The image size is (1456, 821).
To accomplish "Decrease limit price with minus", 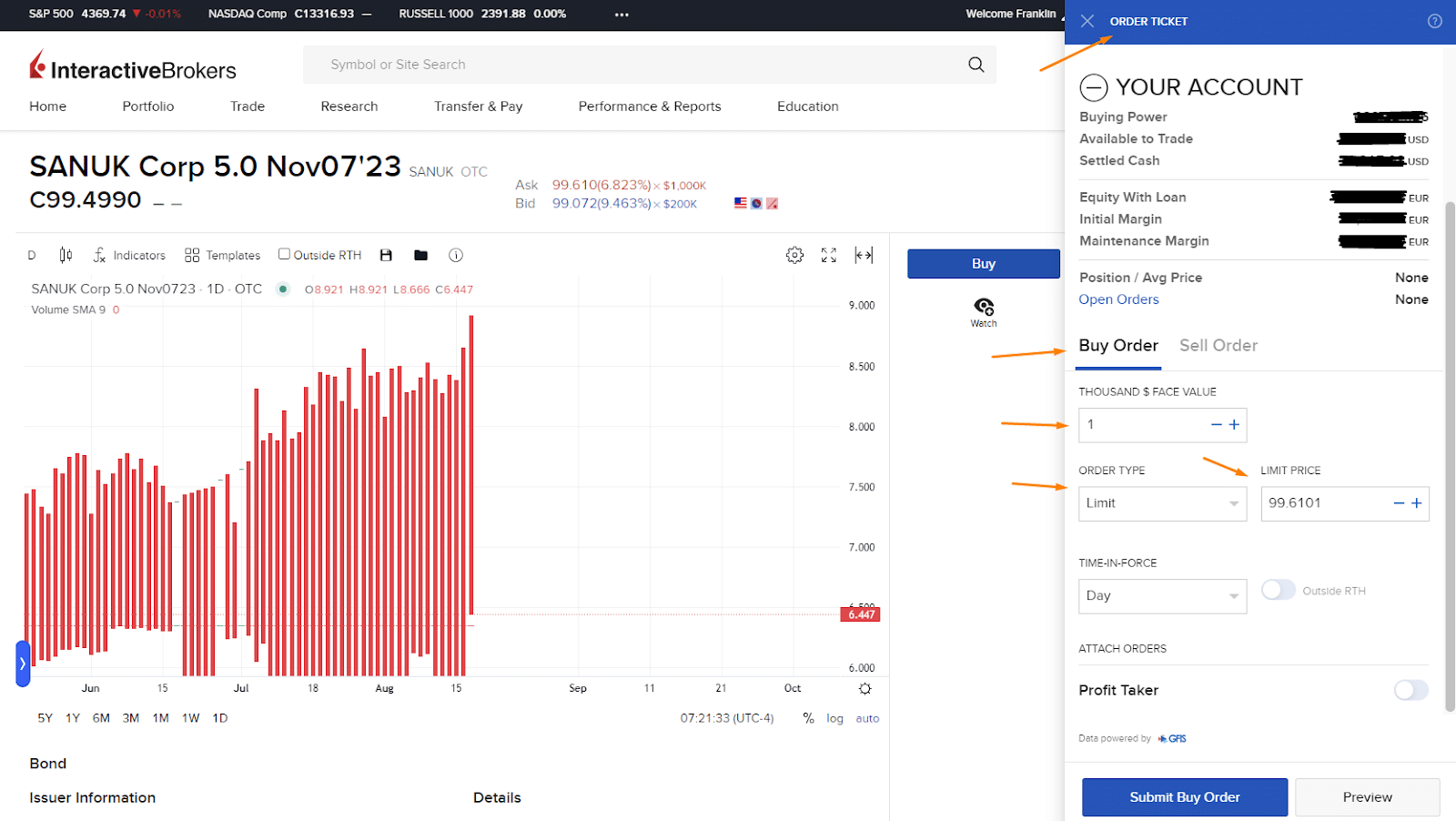I will tap(1400, 503).
